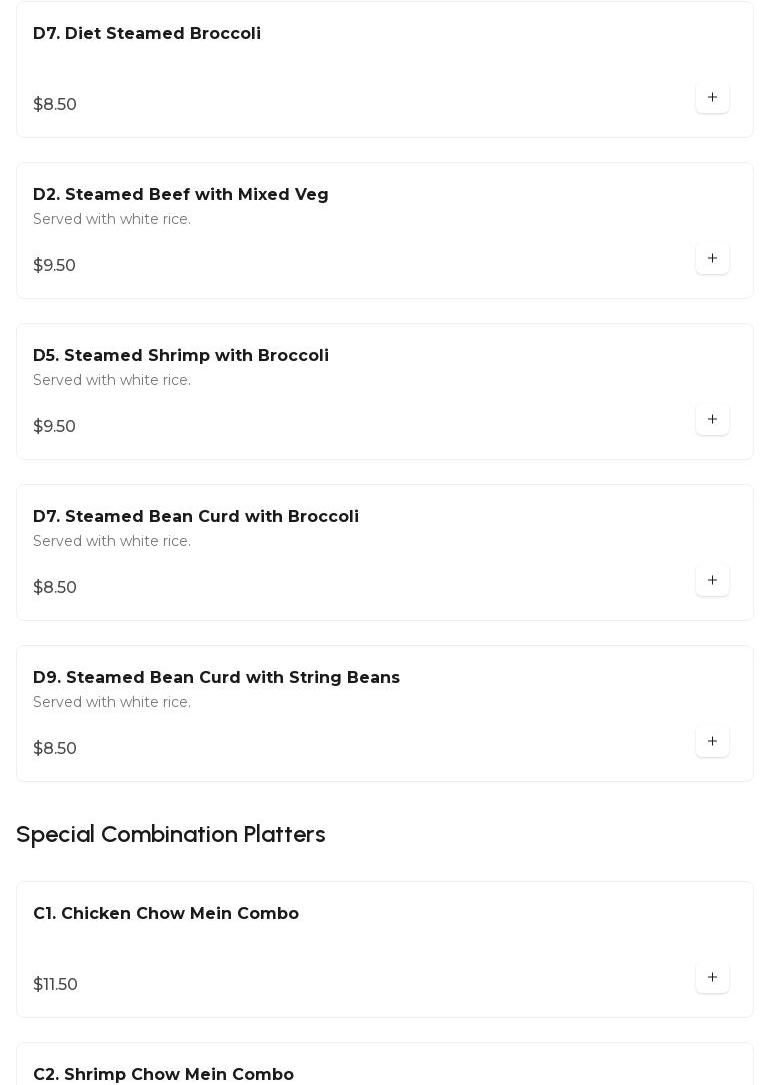View D9. Steamed Bean Curd with String Beans title
Screen dimensions: 770x1085
pyautogui.click(x=216, y=678)
